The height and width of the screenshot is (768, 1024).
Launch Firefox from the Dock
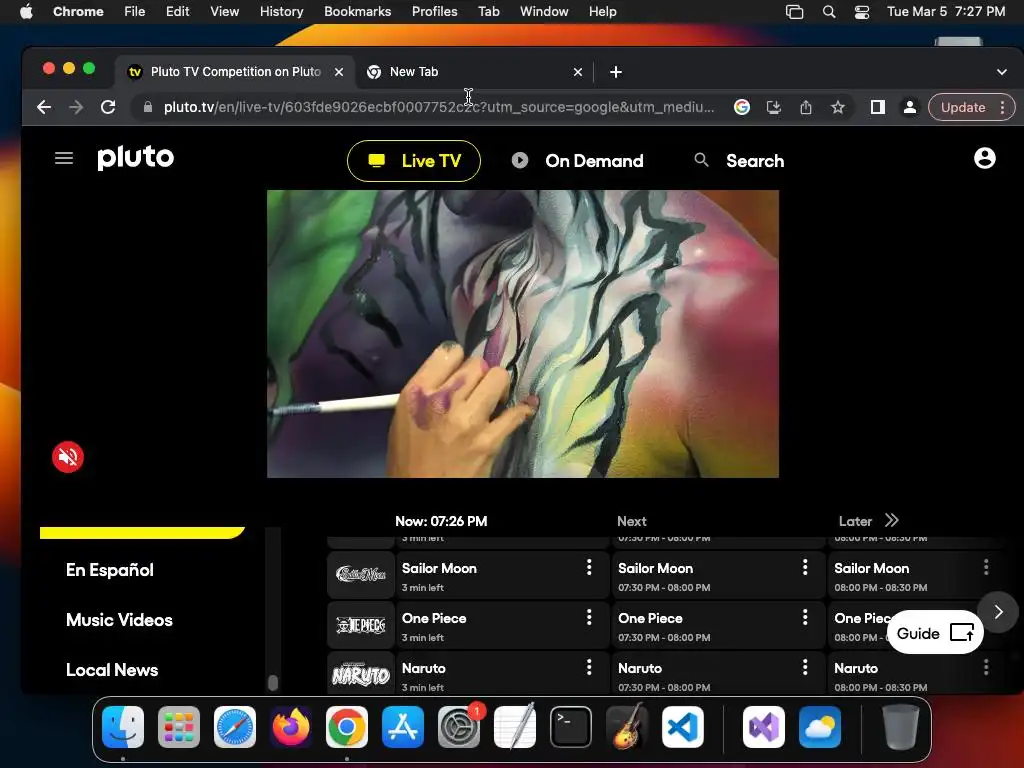pyautogui.click(x=291, y=727)
